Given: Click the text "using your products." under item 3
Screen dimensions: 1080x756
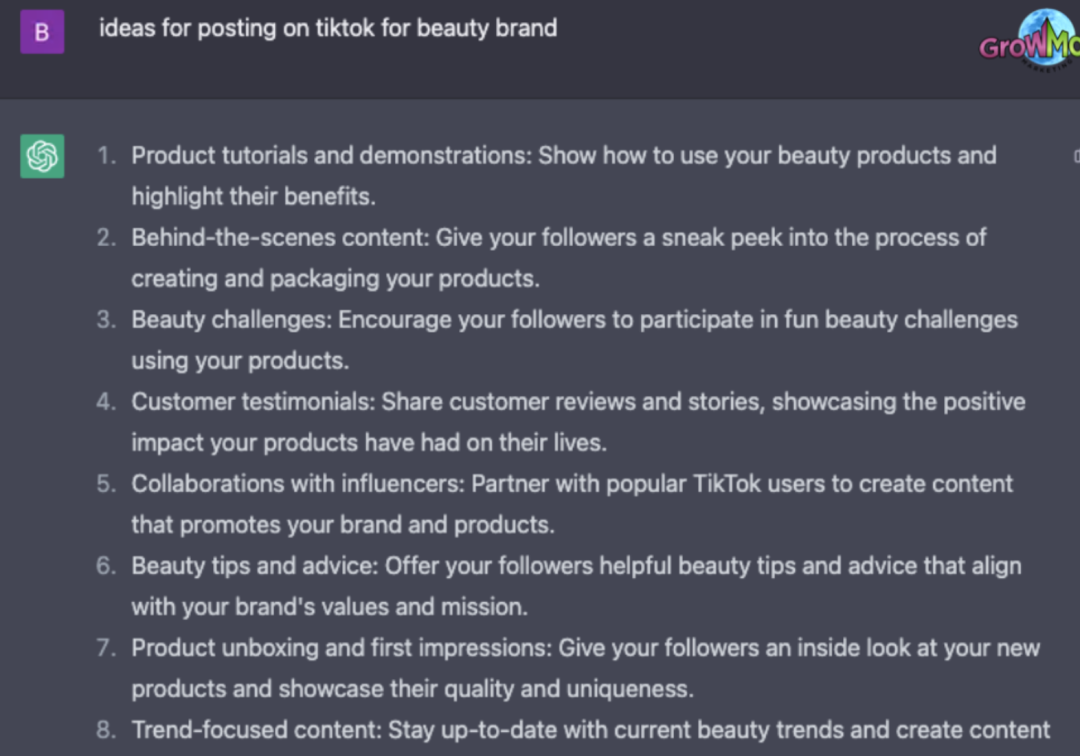Looking at the screenshot, I should 240,361.
